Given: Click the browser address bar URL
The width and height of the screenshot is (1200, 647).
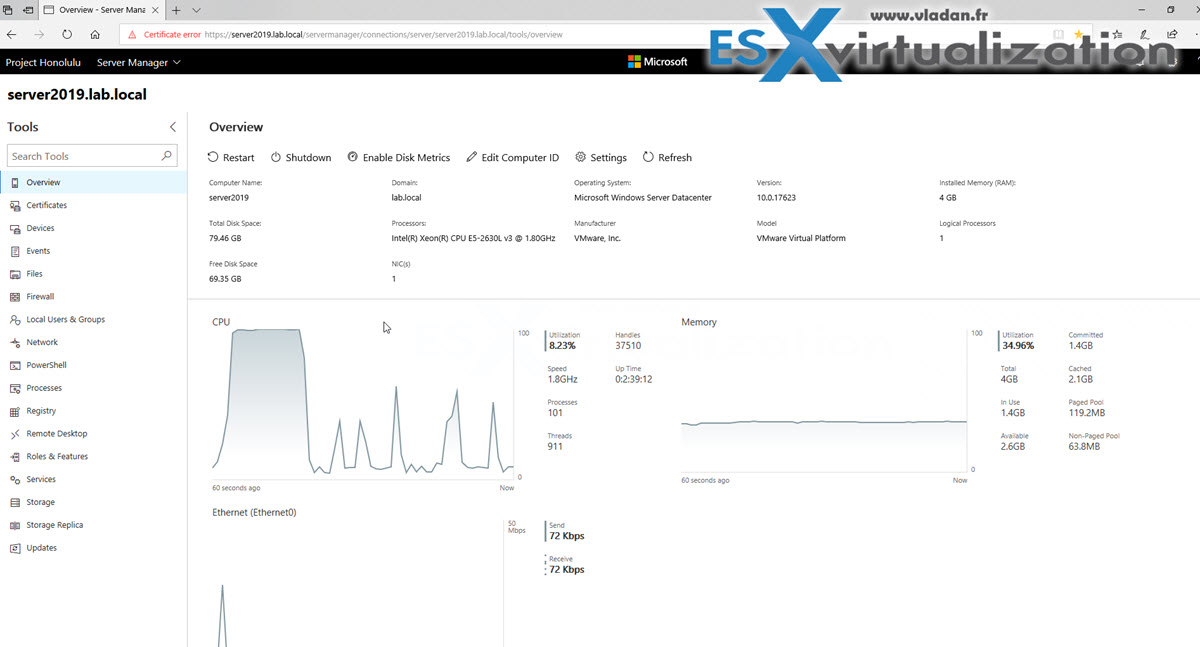Looking at the screenshot, I should coord(382,34).
